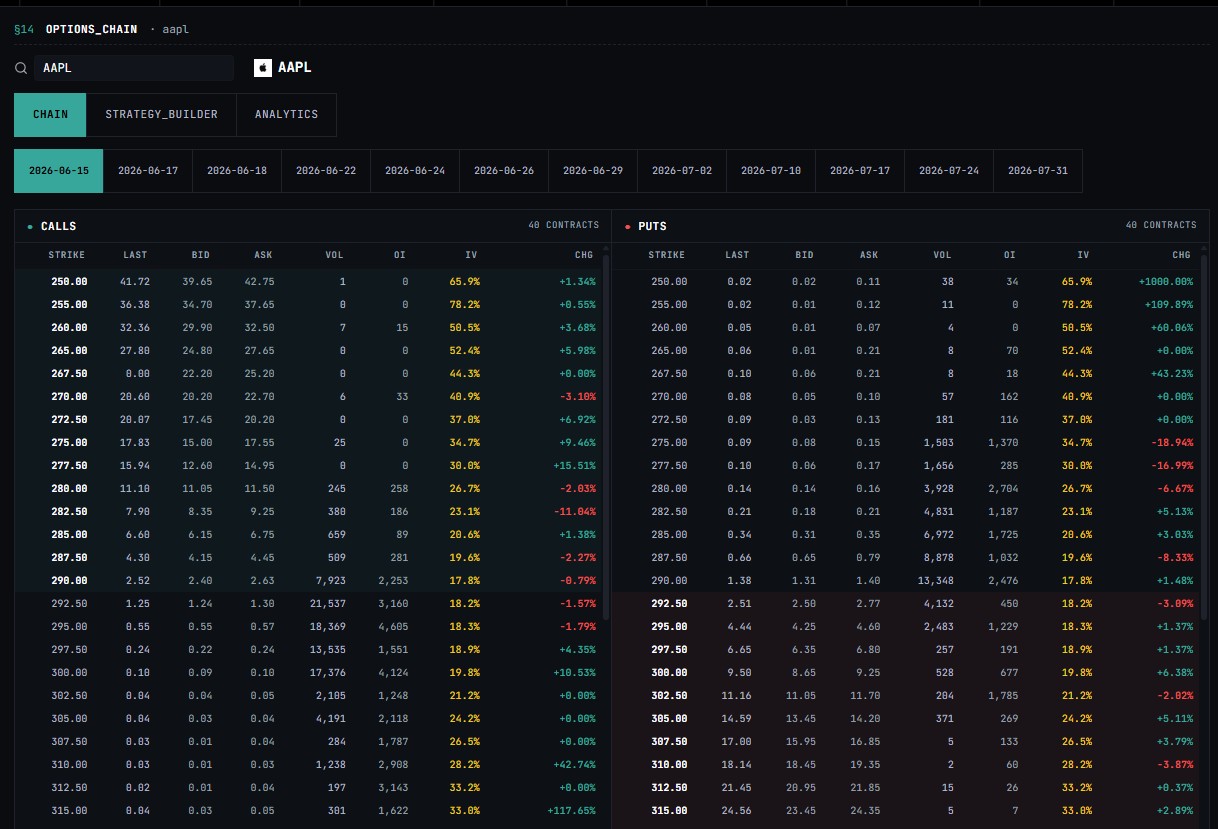Select the 270.00 strike call row

pos(309,397)
